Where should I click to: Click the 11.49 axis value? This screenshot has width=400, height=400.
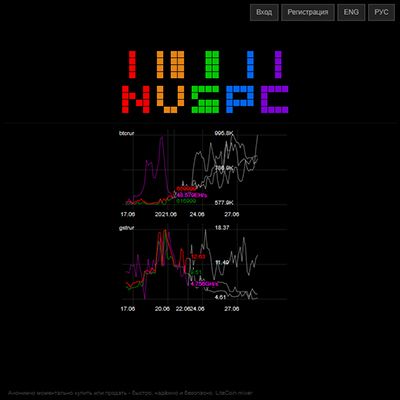(x=222, y=263)
